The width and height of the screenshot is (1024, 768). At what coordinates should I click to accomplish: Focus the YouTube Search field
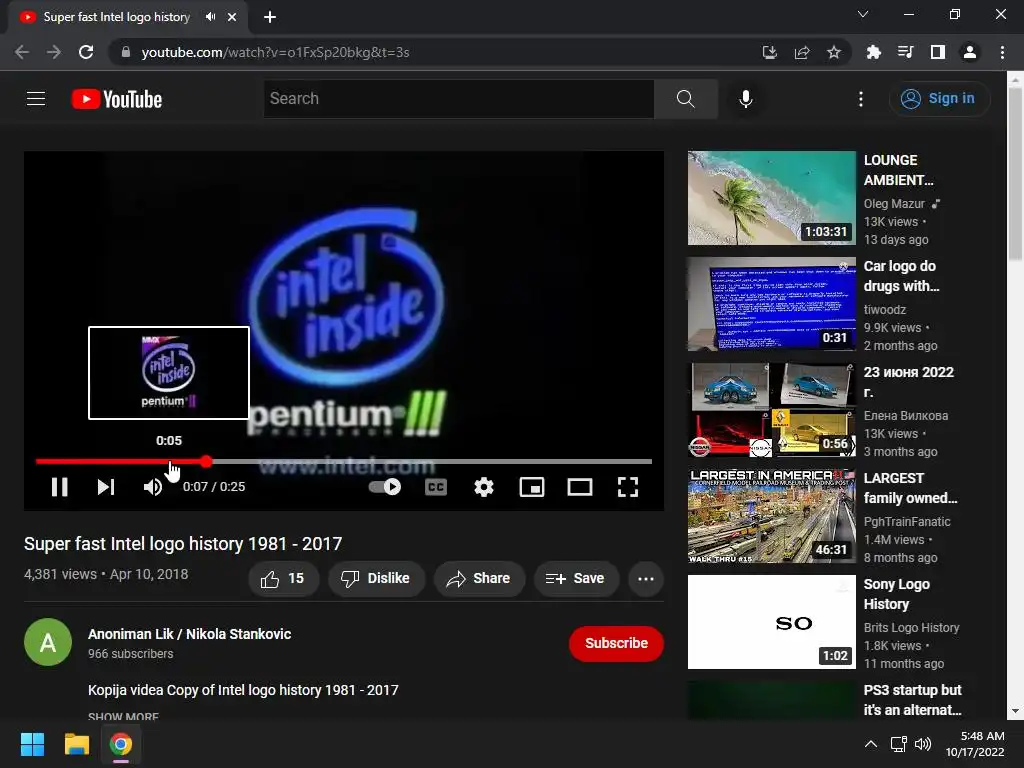(458, 99)
